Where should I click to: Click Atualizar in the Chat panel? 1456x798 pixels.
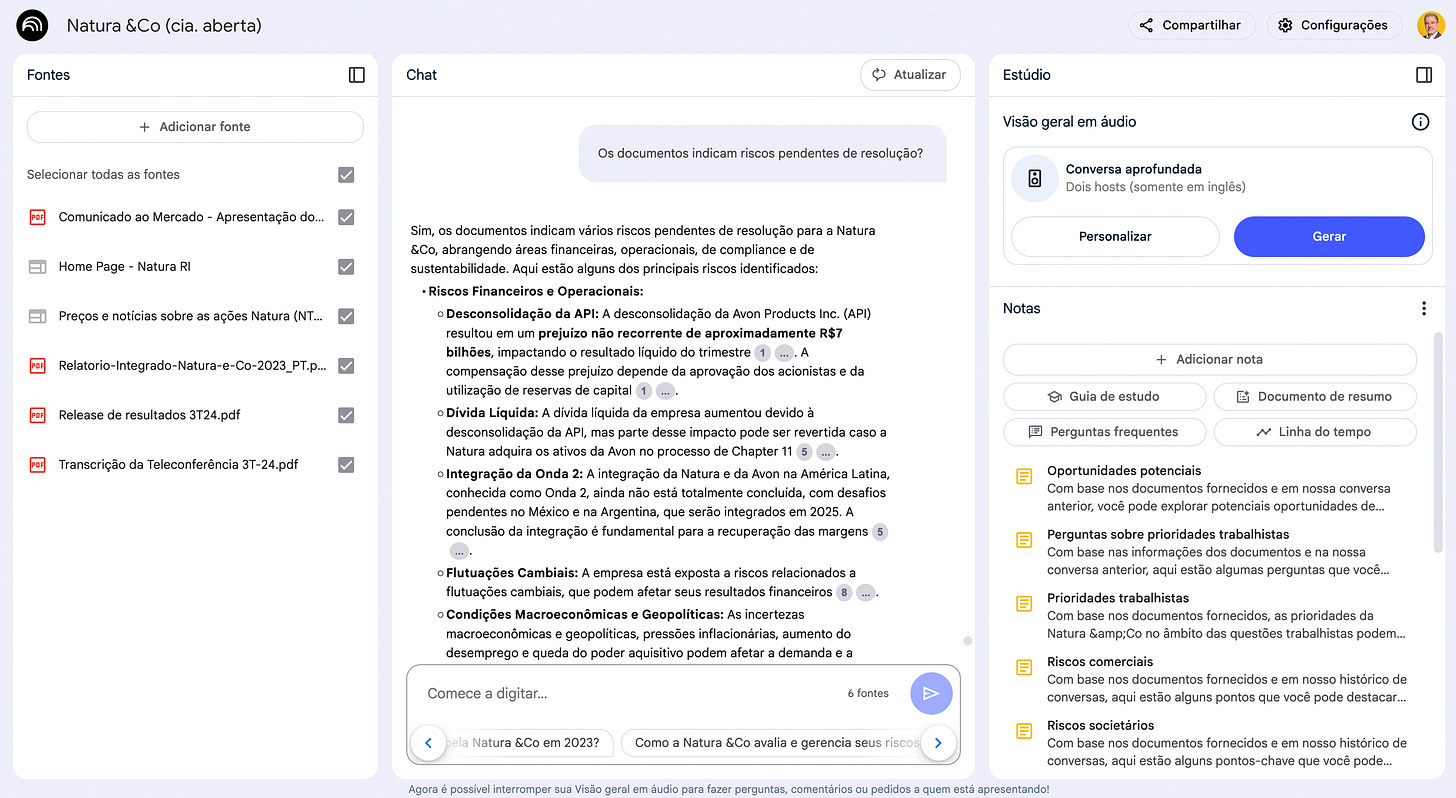coord(910,75)
